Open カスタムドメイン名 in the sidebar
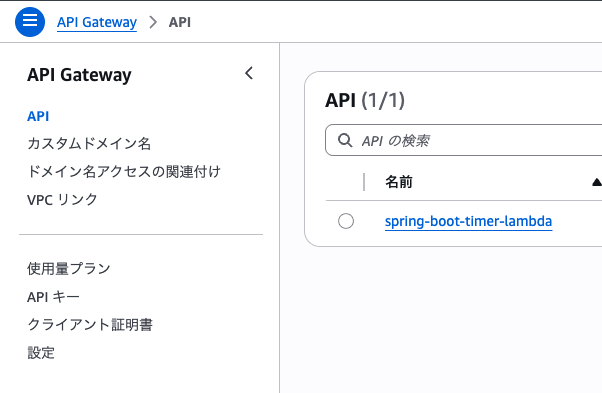 pos(89,144)
